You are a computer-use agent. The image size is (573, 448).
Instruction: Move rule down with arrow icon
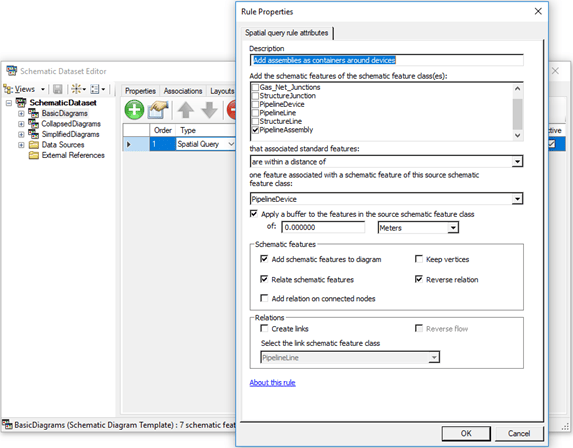click(209, 110)
